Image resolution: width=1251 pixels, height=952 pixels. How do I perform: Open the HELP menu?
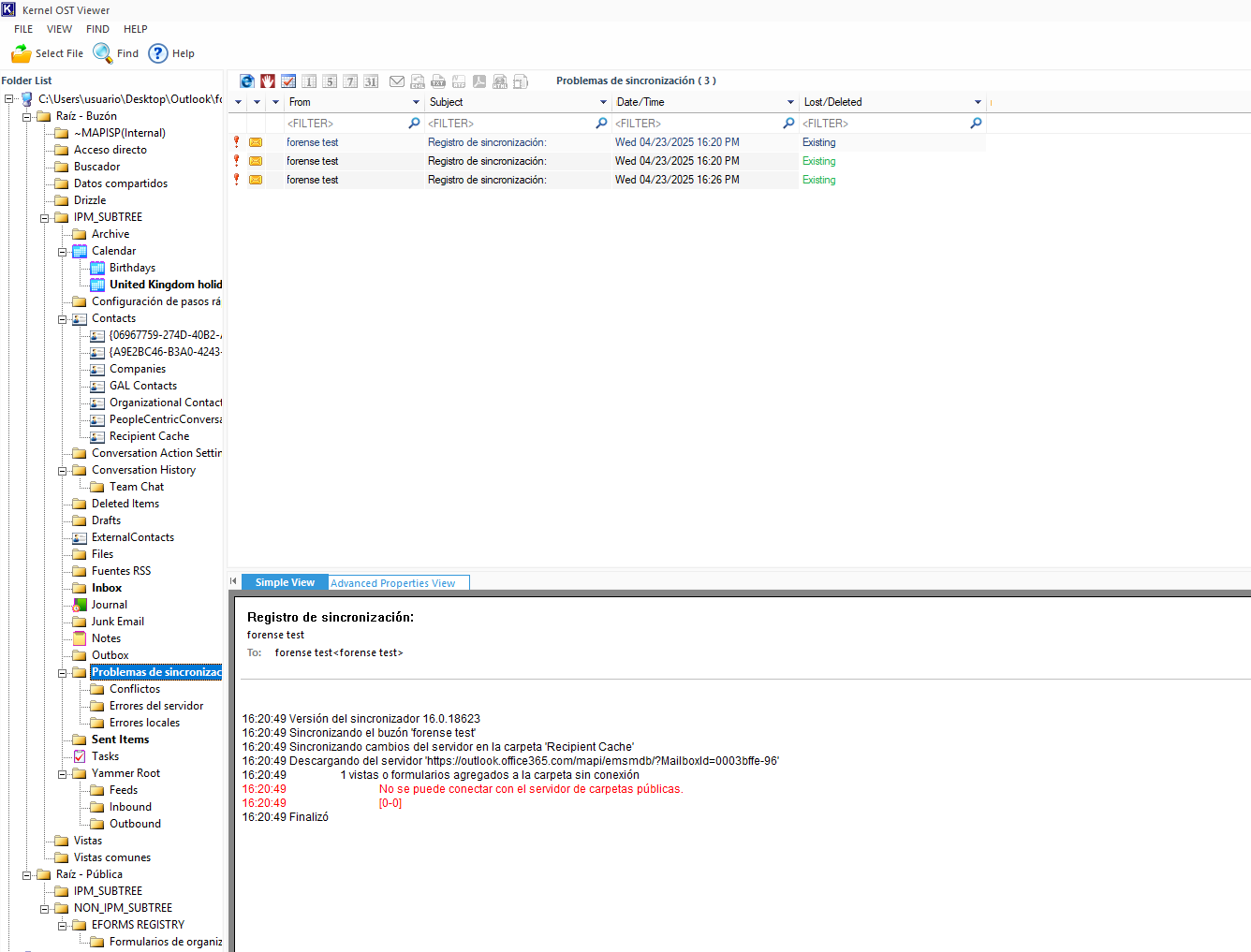click(x=136, y=29)
